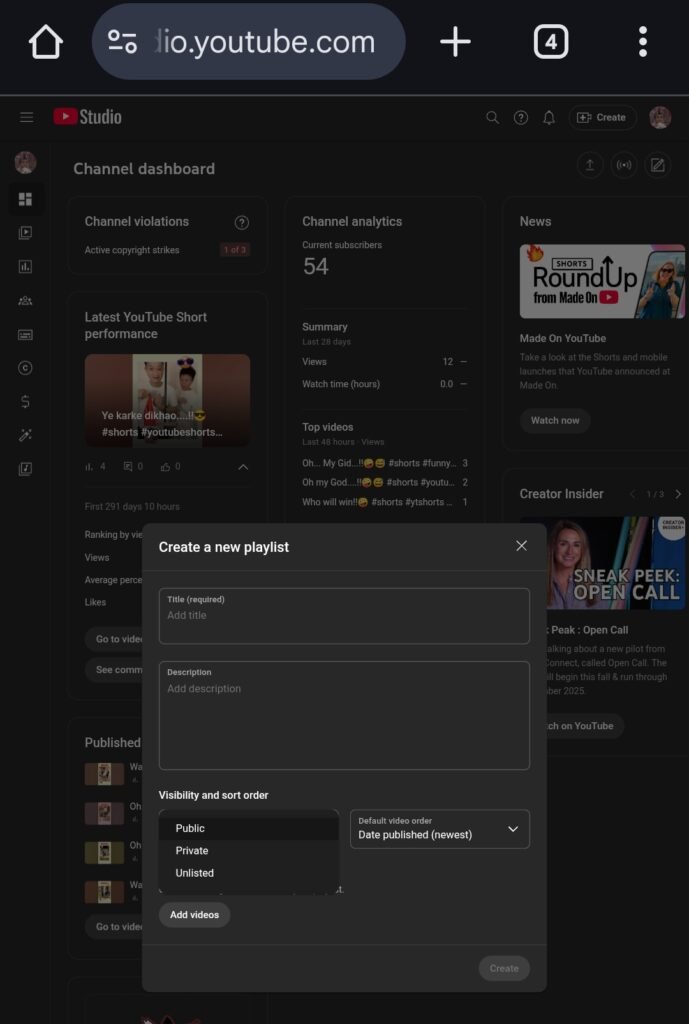This screenshot has height=1024, width=689.
Task: Open the channel avatar in the sidebar
Action: 25,163
